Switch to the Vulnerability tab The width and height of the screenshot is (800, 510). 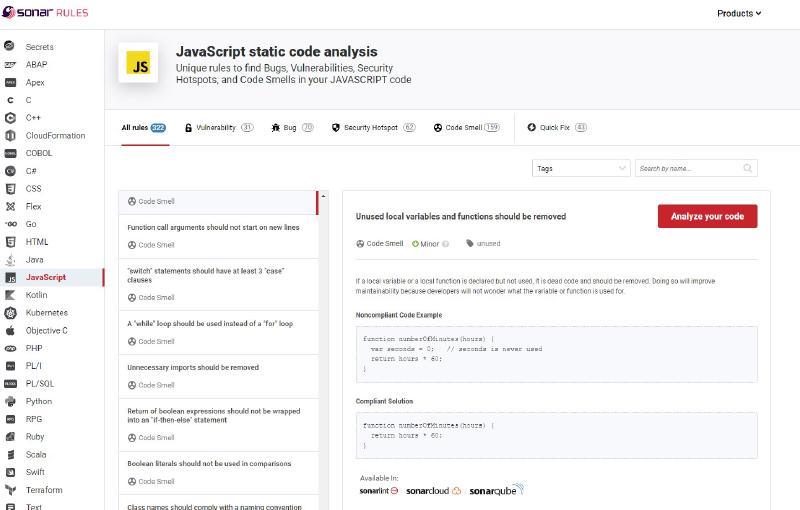pos(219,128)
